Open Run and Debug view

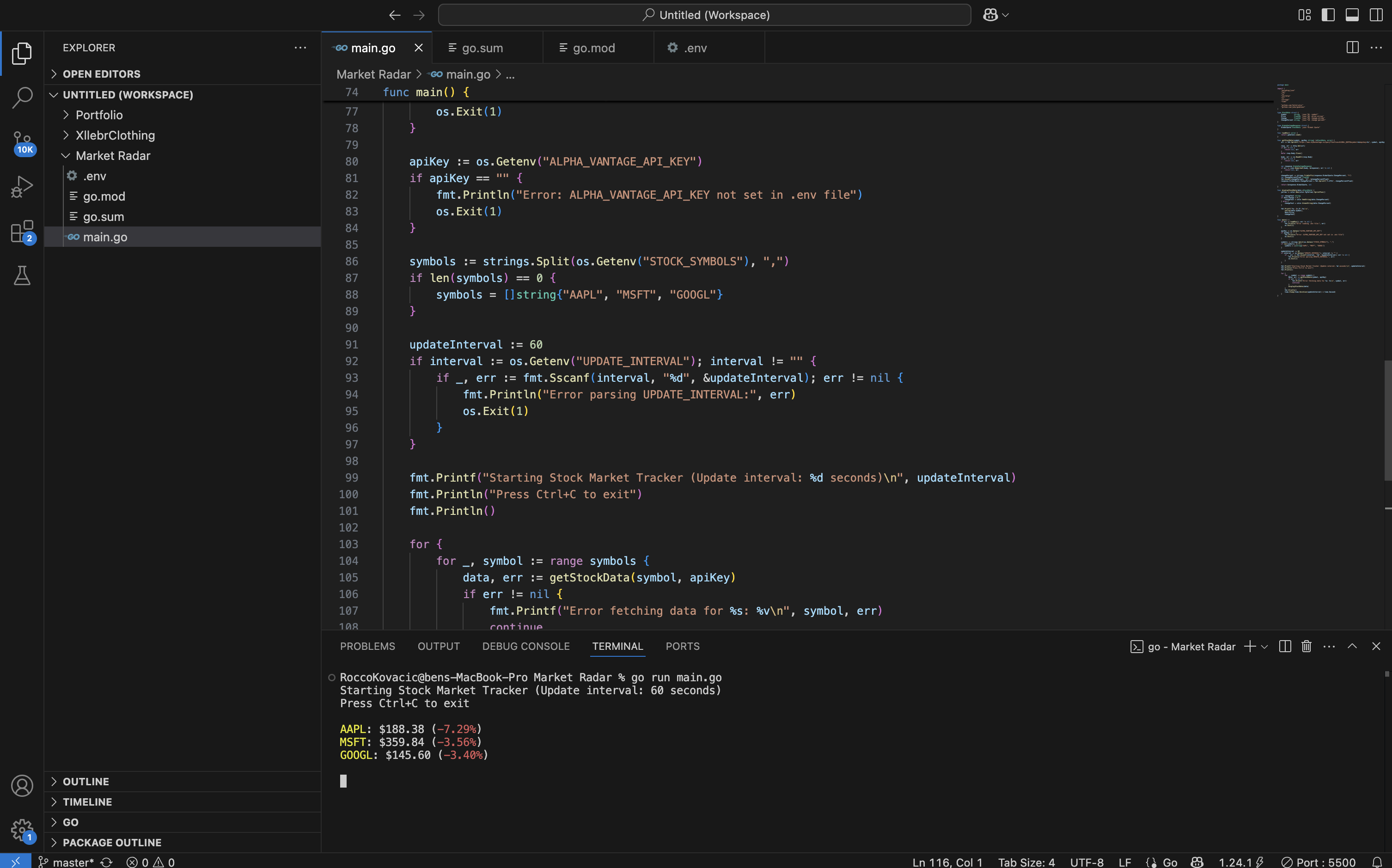22,187
